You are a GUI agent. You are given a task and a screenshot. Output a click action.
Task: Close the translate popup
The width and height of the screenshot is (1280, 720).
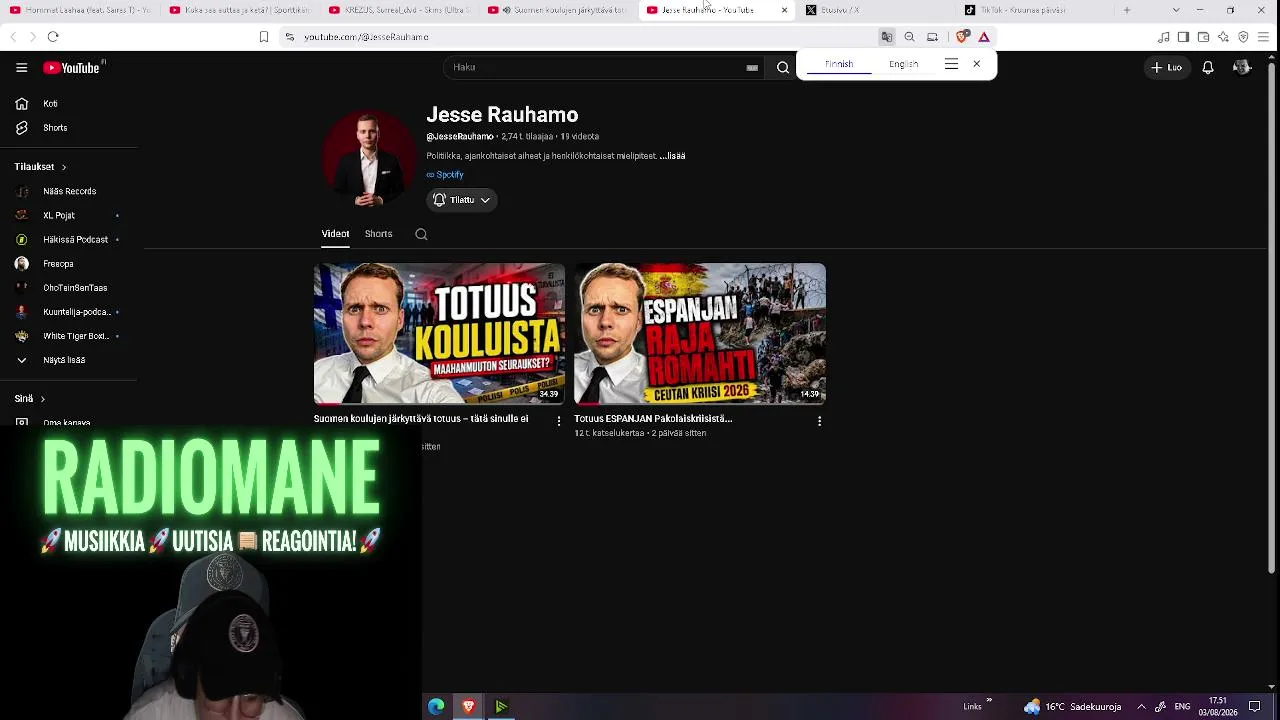(977, 64)
